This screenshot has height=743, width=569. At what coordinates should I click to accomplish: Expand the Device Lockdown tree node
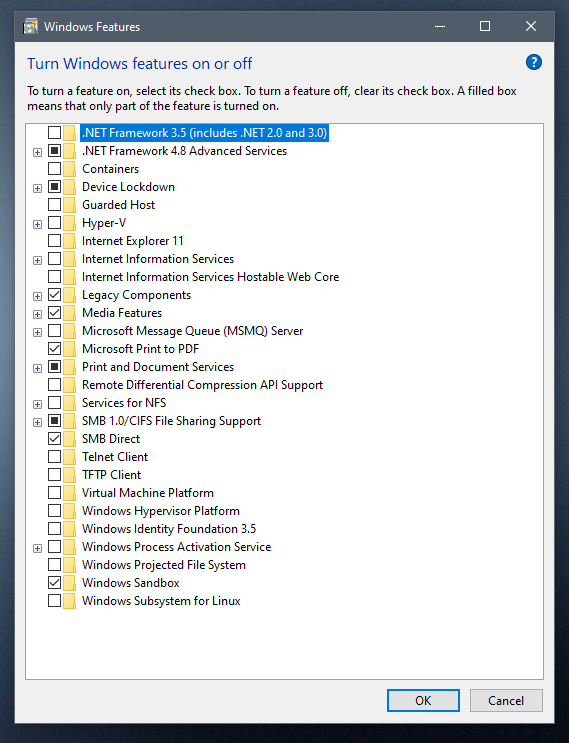(x=37, y=188)
